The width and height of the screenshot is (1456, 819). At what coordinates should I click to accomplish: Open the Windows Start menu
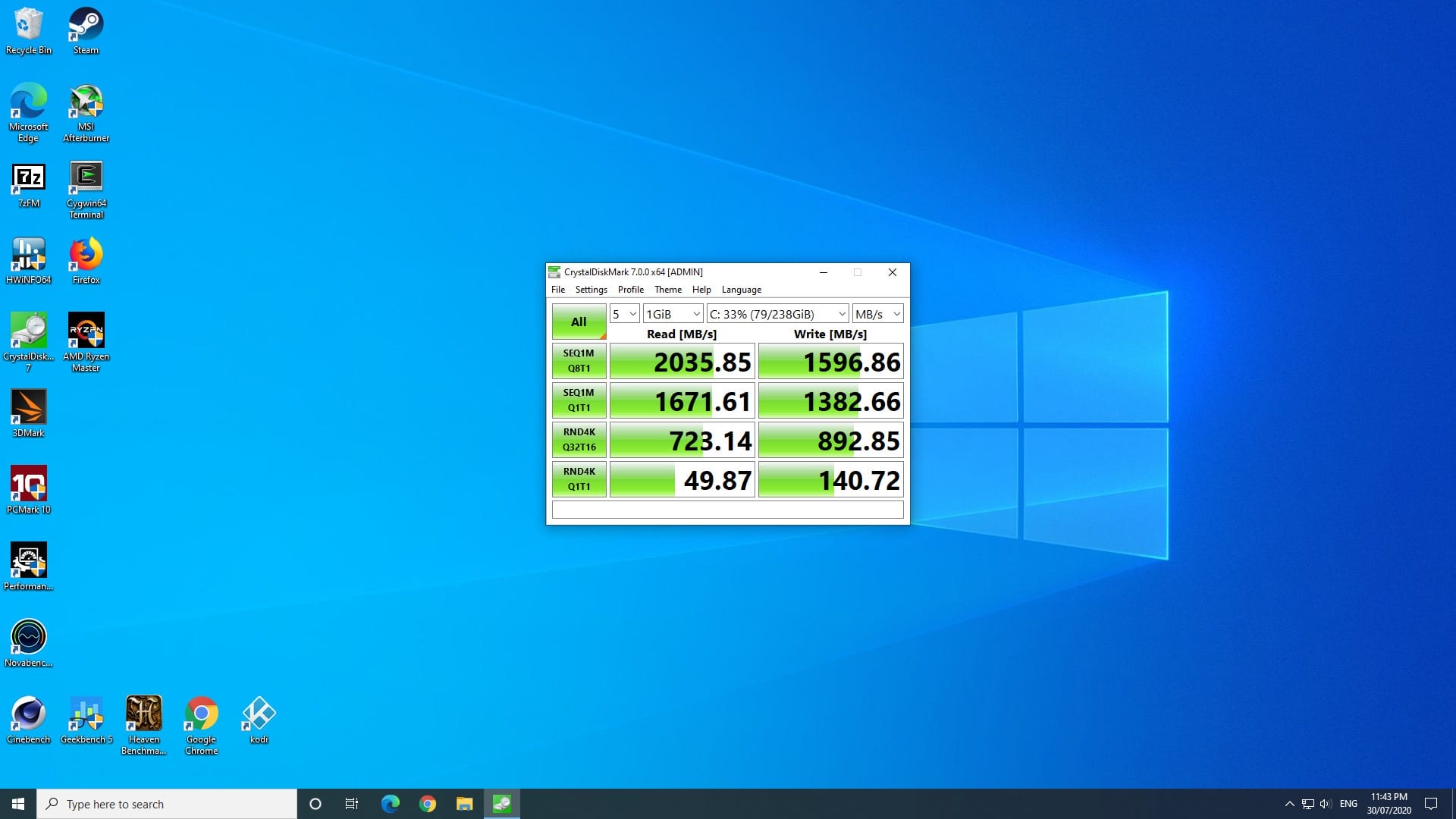click(x=18, y=804)
